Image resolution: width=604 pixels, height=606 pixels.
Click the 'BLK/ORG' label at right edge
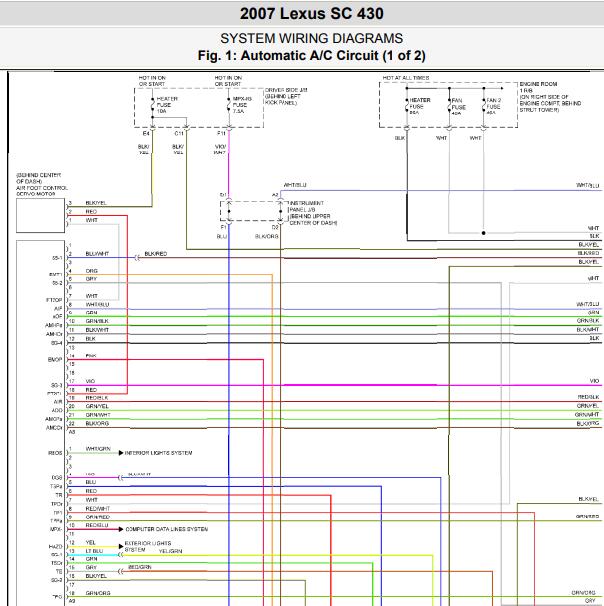pyautogui.click(x=588, y=423)
